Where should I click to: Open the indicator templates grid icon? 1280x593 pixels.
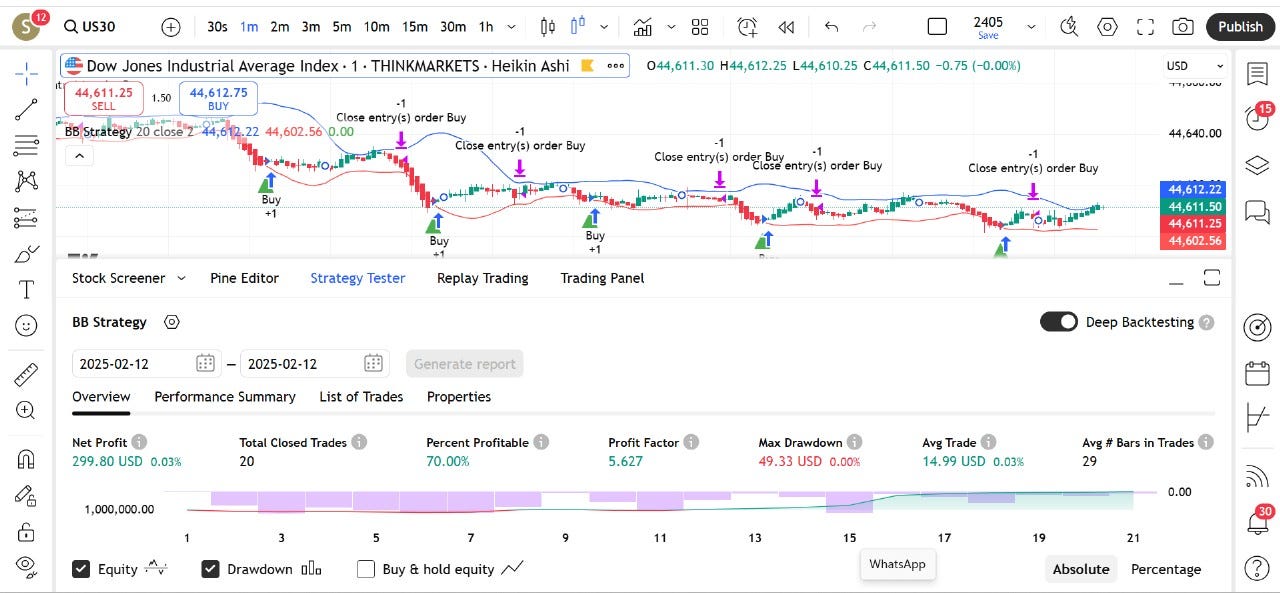[700, 27]
